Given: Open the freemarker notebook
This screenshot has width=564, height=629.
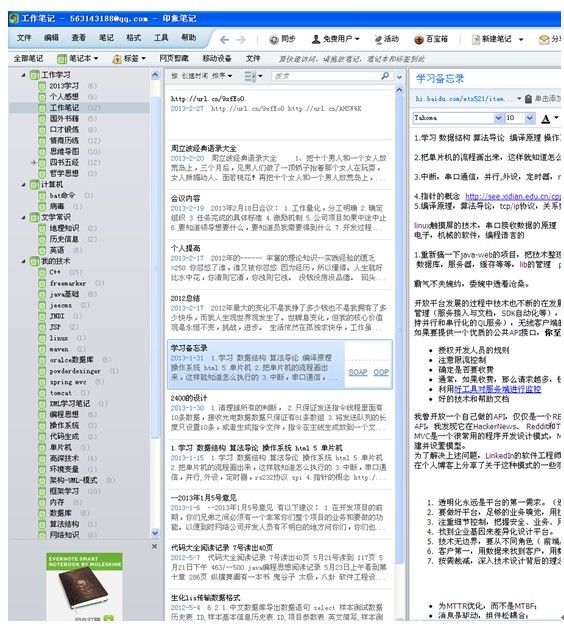Looking at the screenshot, I should coord(67,283).
